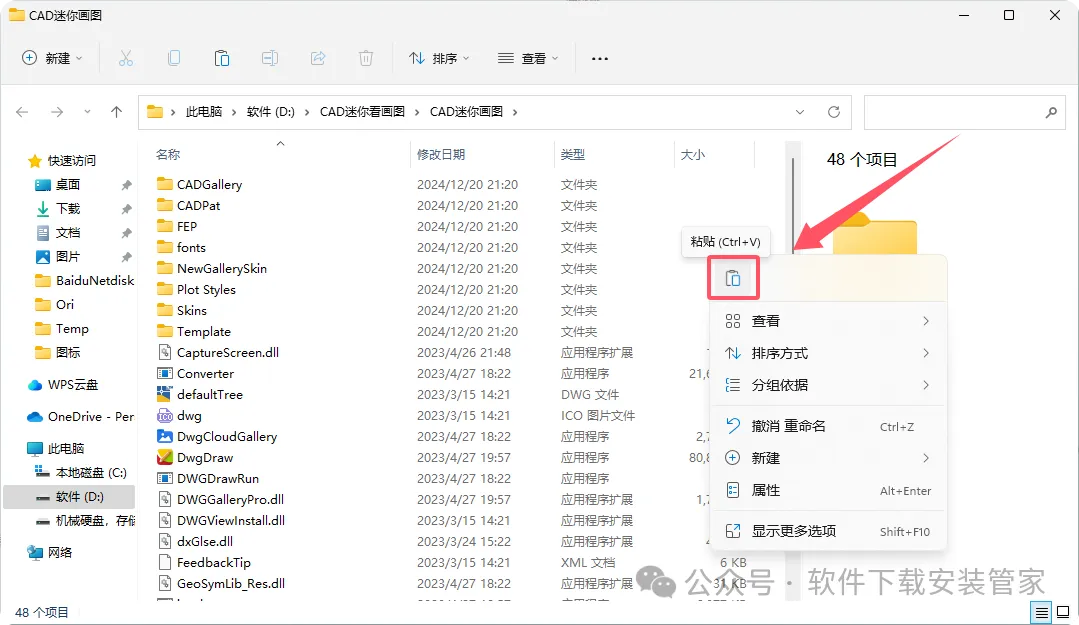The image size is (1079, 625).
Task: Click the Paste icon in context menu
Action: tap(733, 278)
